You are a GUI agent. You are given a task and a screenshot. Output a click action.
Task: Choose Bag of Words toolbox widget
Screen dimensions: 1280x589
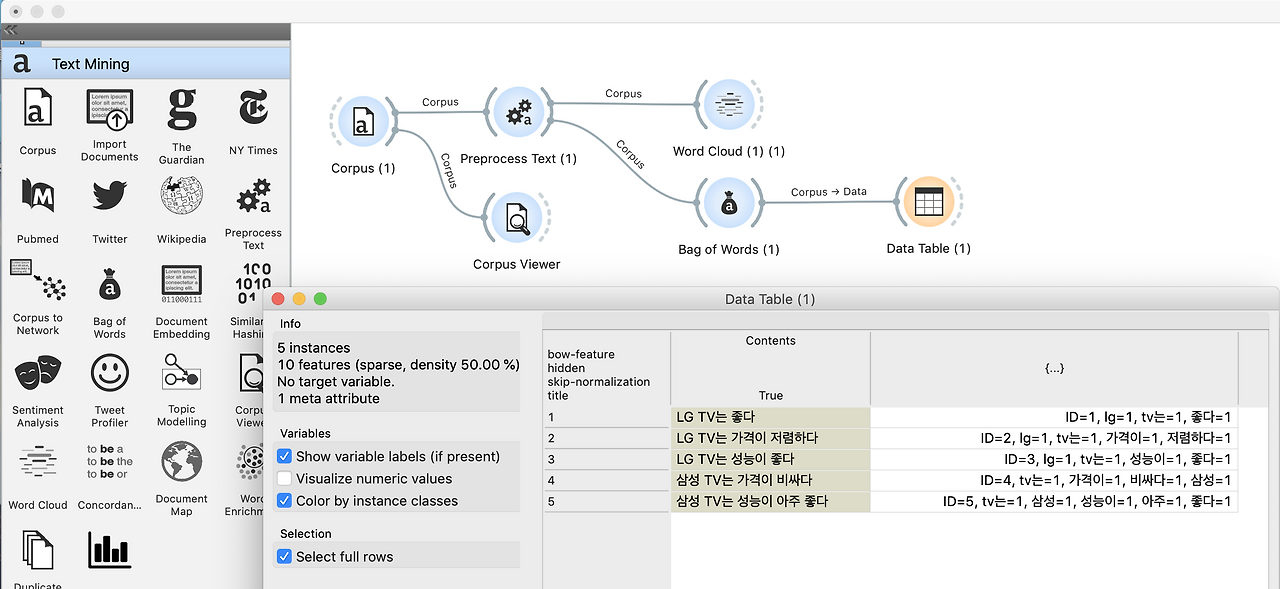coord(110,302)
